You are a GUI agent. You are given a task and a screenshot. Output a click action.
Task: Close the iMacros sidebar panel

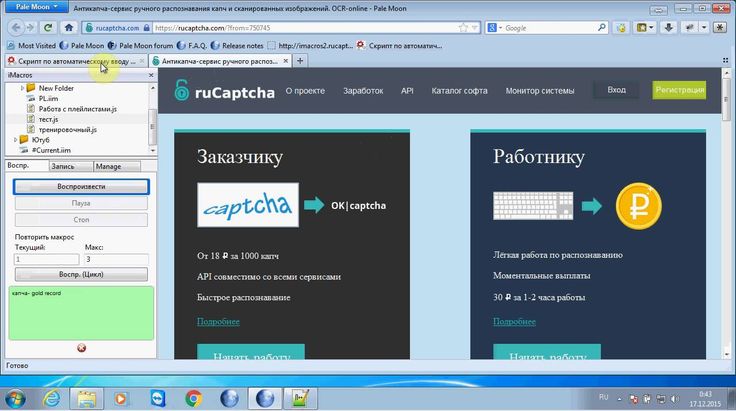pos(151,75)
